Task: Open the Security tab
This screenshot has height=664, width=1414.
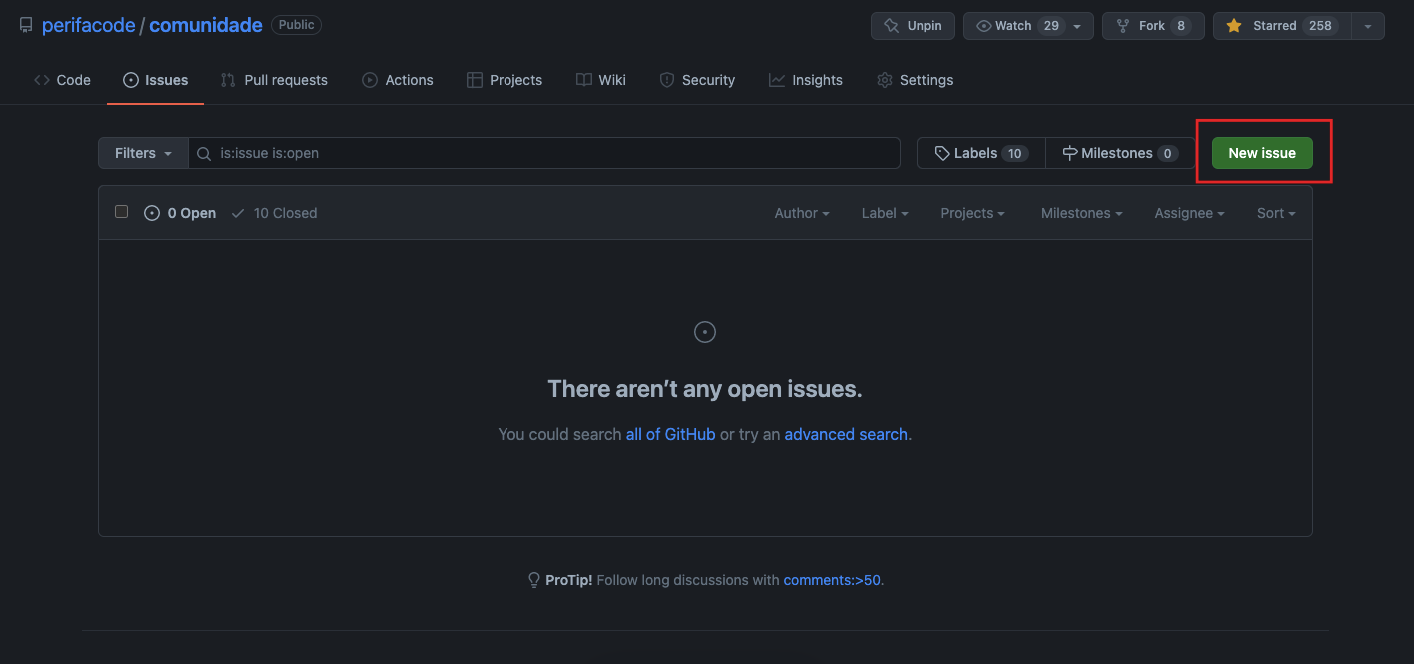Action: click(x=697, y=80)
